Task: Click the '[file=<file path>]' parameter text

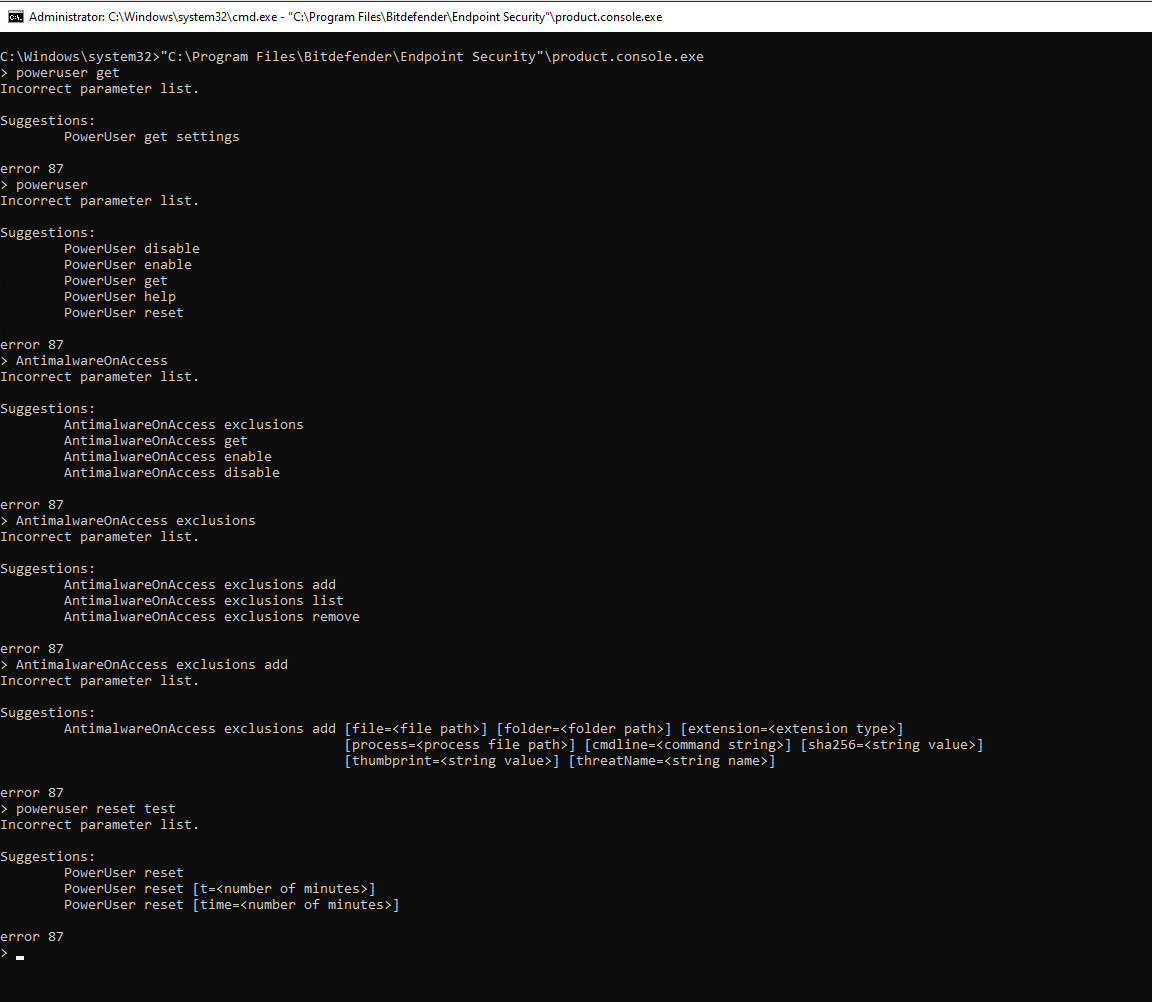Action: 415,729
